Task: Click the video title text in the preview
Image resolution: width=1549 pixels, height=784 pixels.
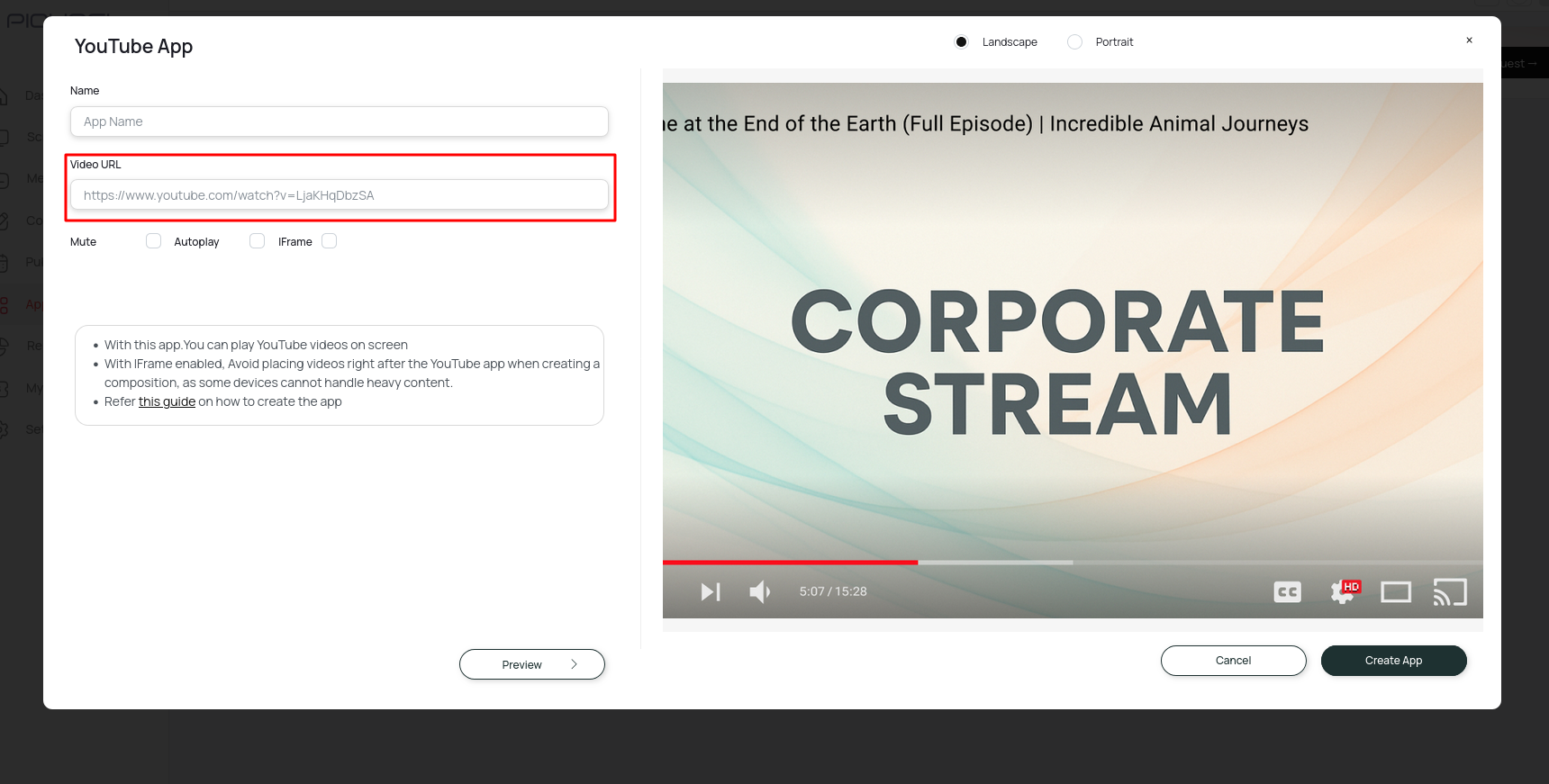Action: click(x=986, y=124)
